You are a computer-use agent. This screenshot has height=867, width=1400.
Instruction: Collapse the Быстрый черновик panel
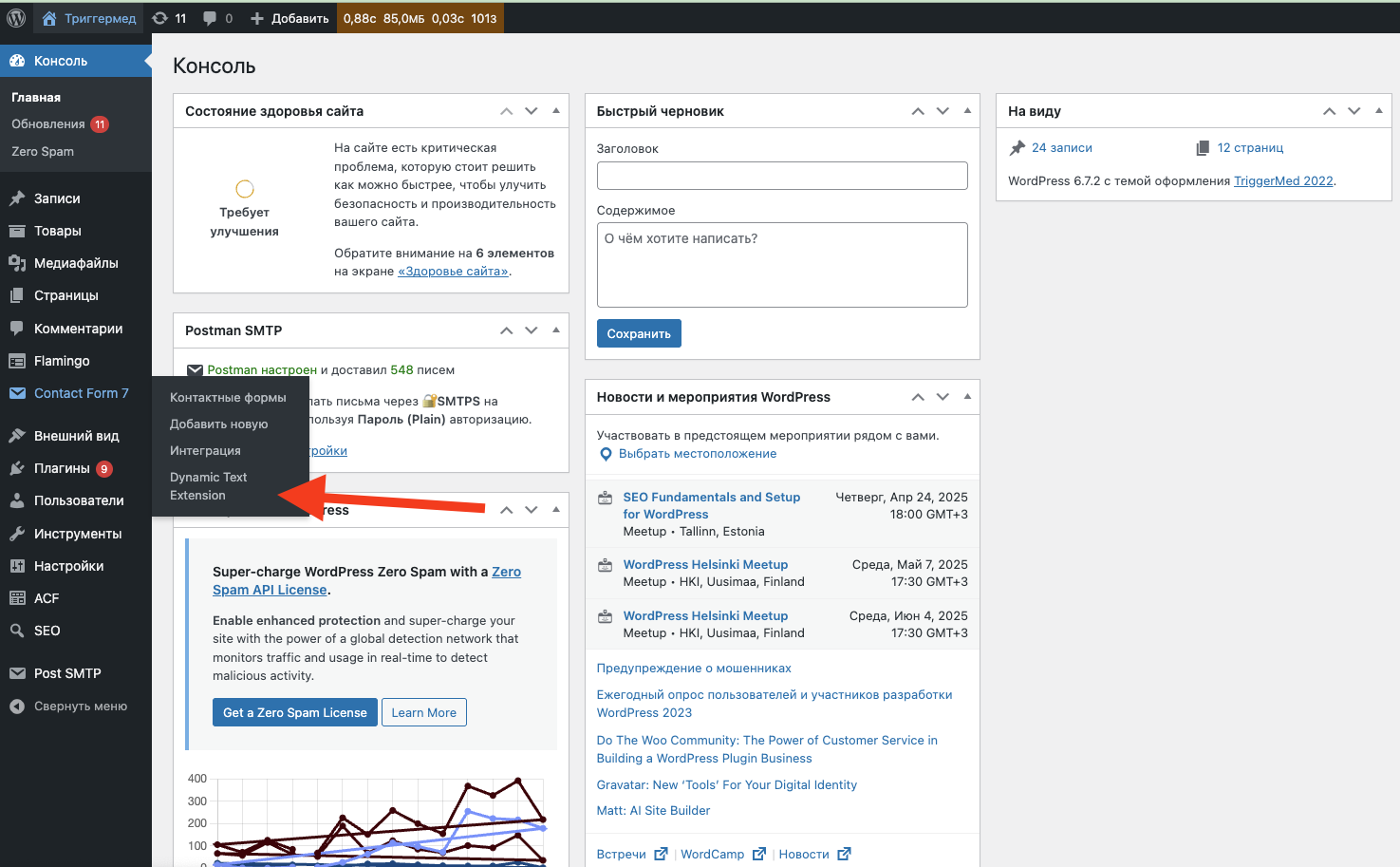pyautogui.click(x=967, y=111)
